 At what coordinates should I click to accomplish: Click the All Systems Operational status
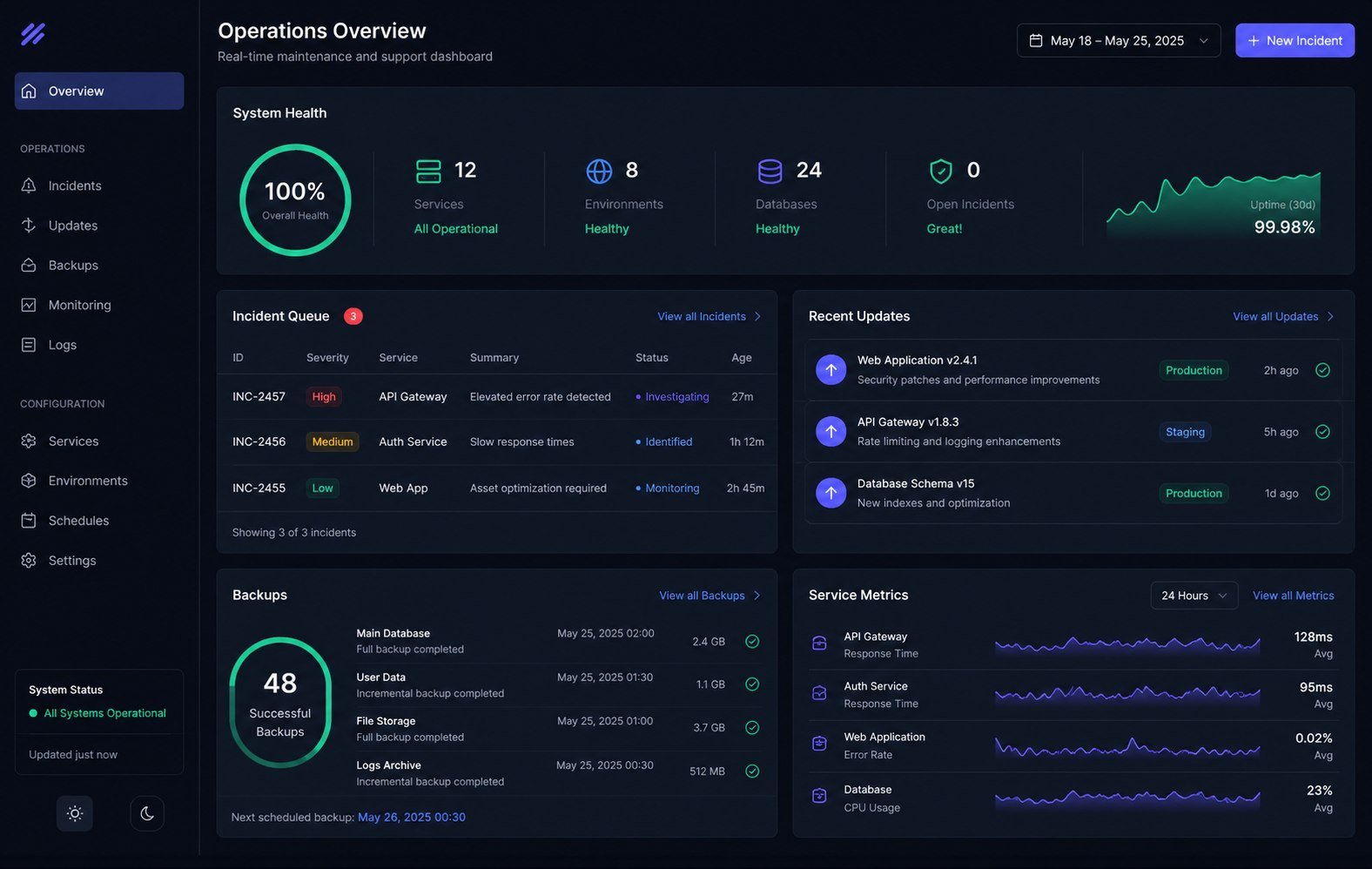98,713
